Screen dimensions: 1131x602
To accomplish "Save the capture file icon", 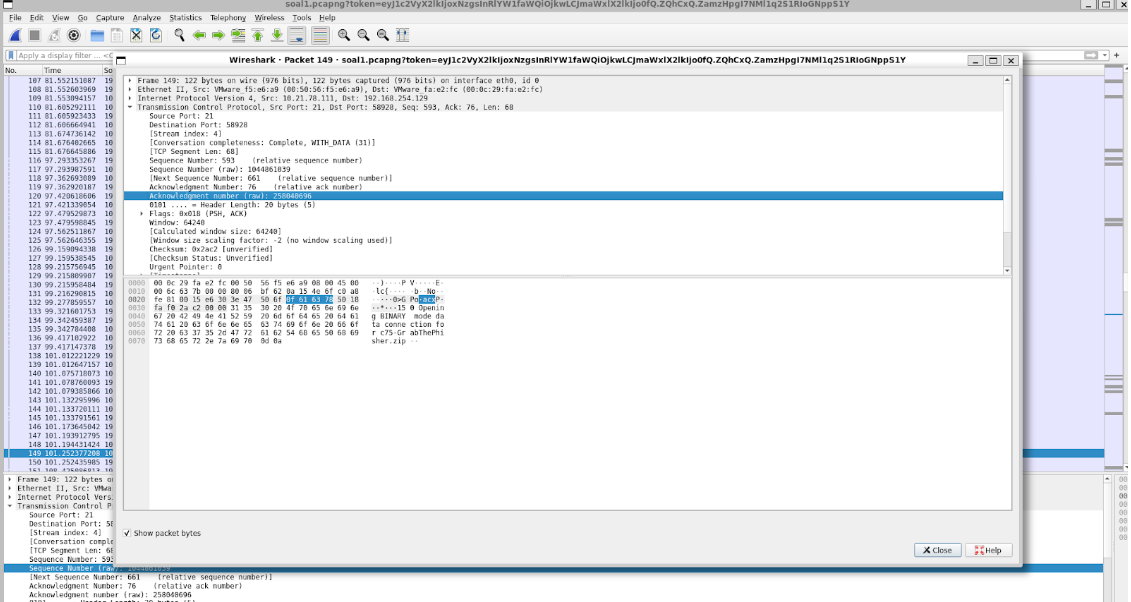I will click(116, 35).
